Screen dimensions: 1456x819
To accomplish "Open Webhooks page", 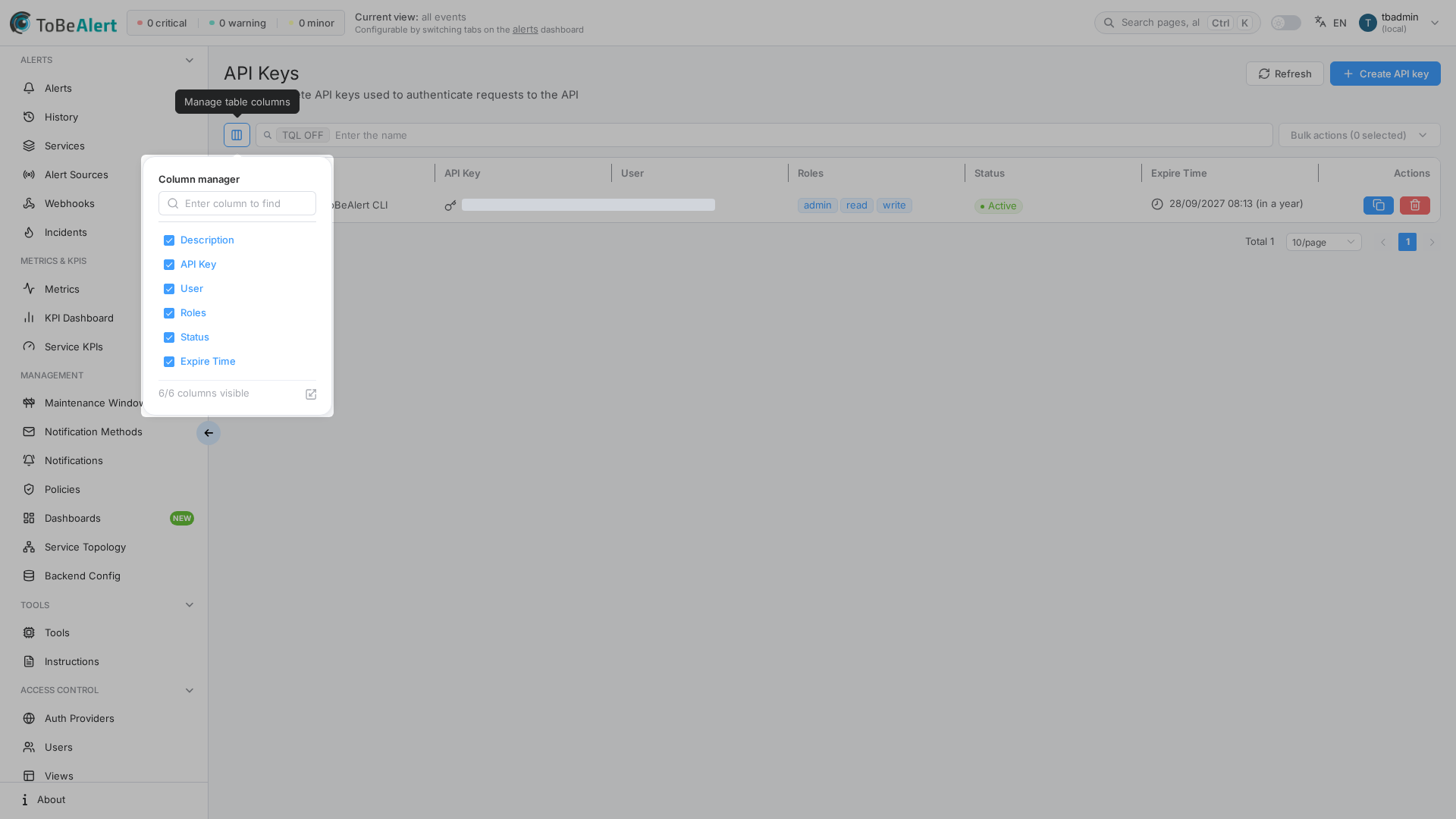I will click(x=70, y=203).
